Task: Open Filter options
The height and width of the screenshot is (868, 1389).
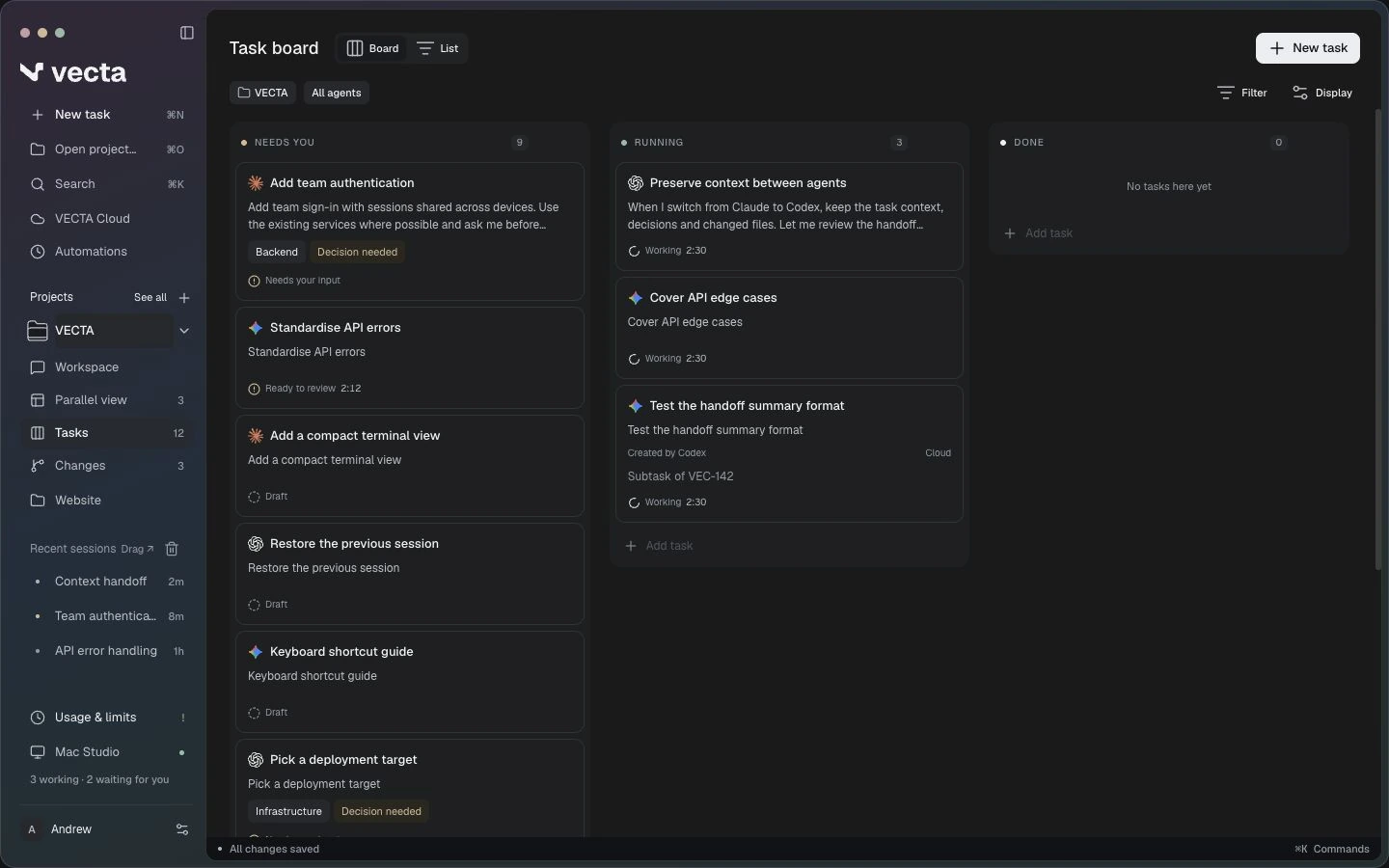Action: tap(1242, 93)
